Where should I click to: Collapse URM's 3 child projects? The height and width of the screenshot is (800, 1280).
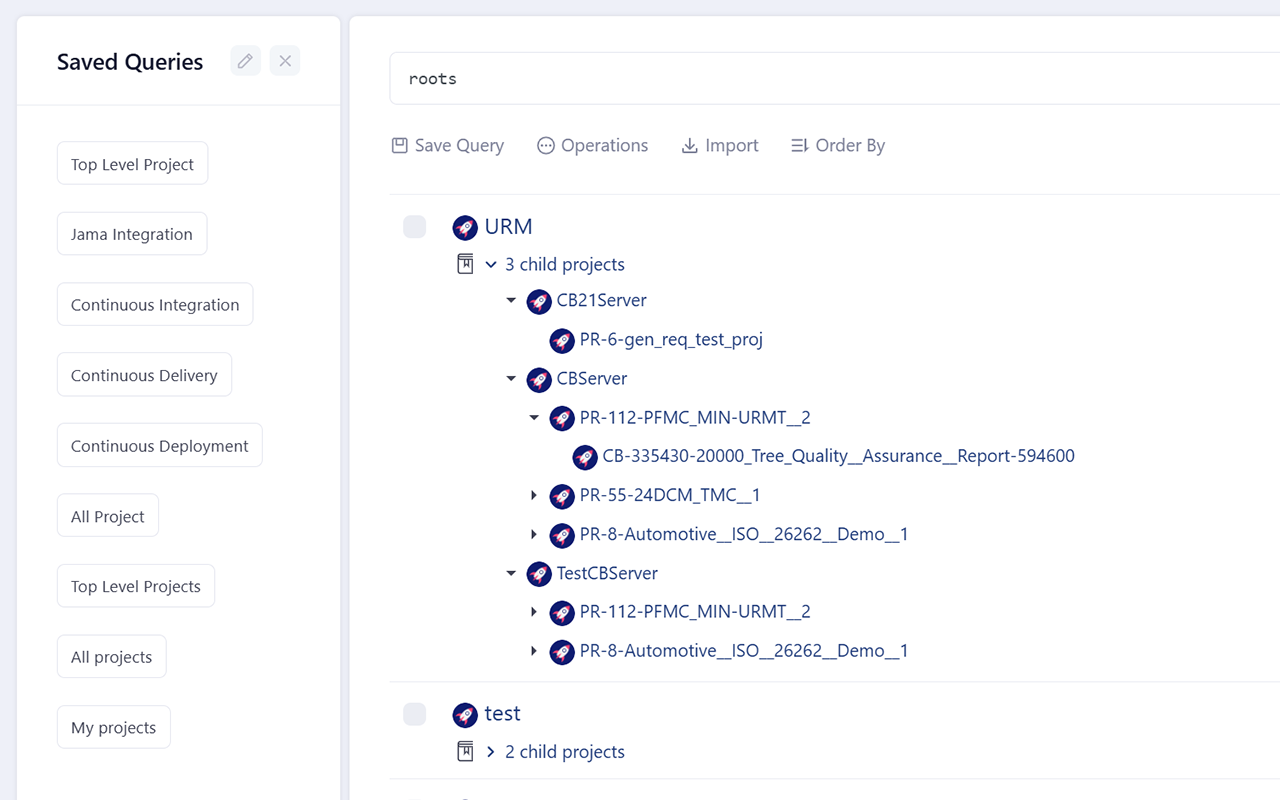pos(491,264)
